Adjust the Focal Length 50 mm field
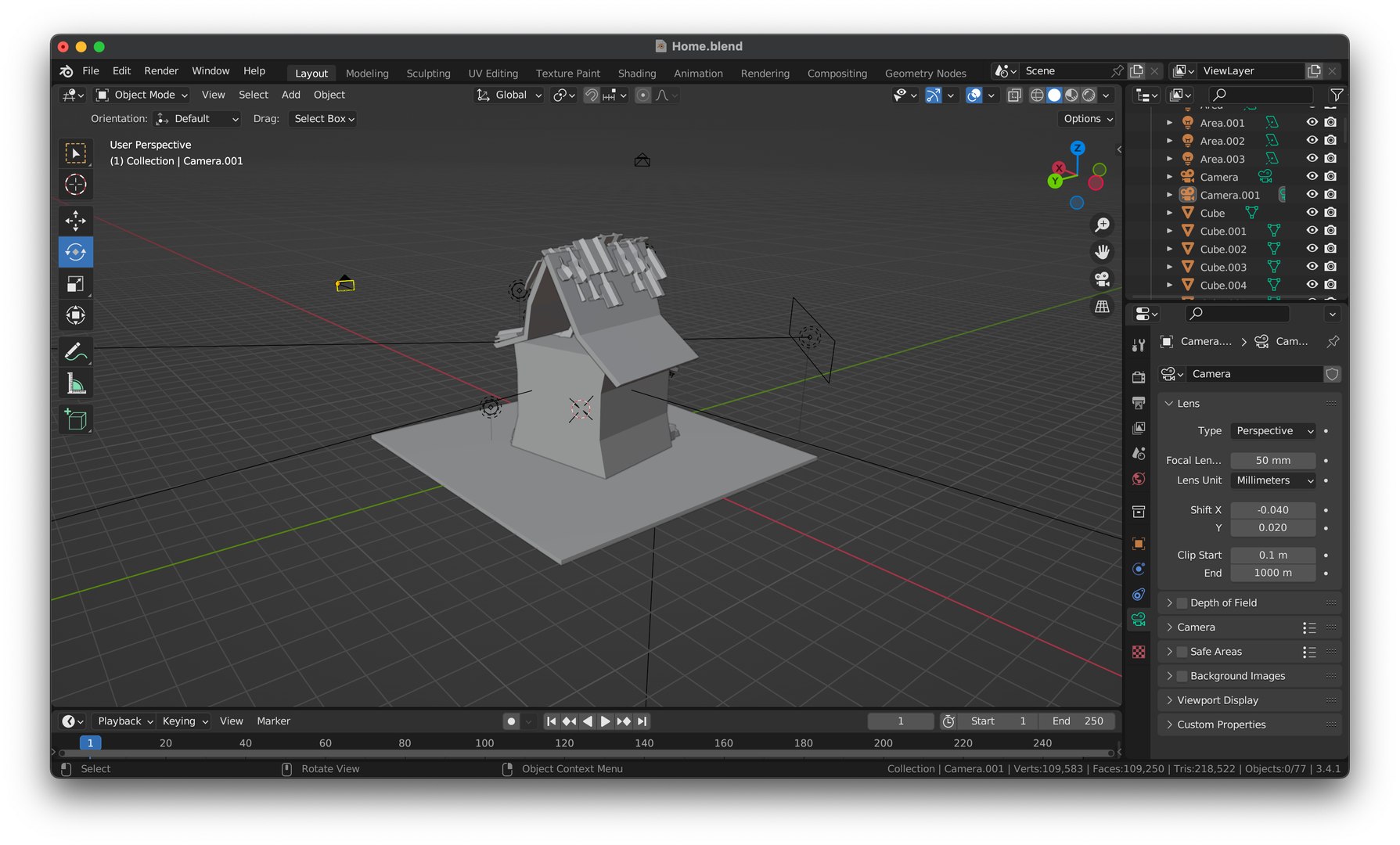This screenshot has height=845, width=1400. (x=1273, y=461)
